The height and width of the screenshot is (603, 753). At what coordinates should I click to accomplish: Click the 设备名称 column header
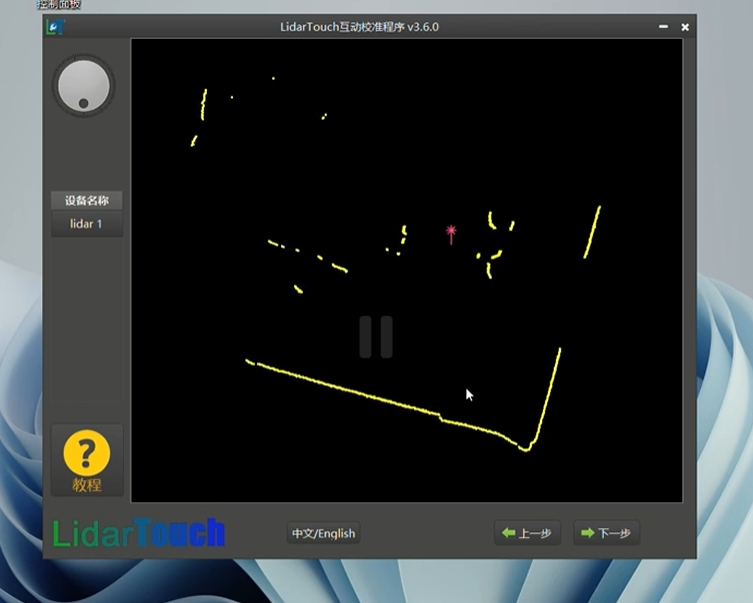(86, 200)
